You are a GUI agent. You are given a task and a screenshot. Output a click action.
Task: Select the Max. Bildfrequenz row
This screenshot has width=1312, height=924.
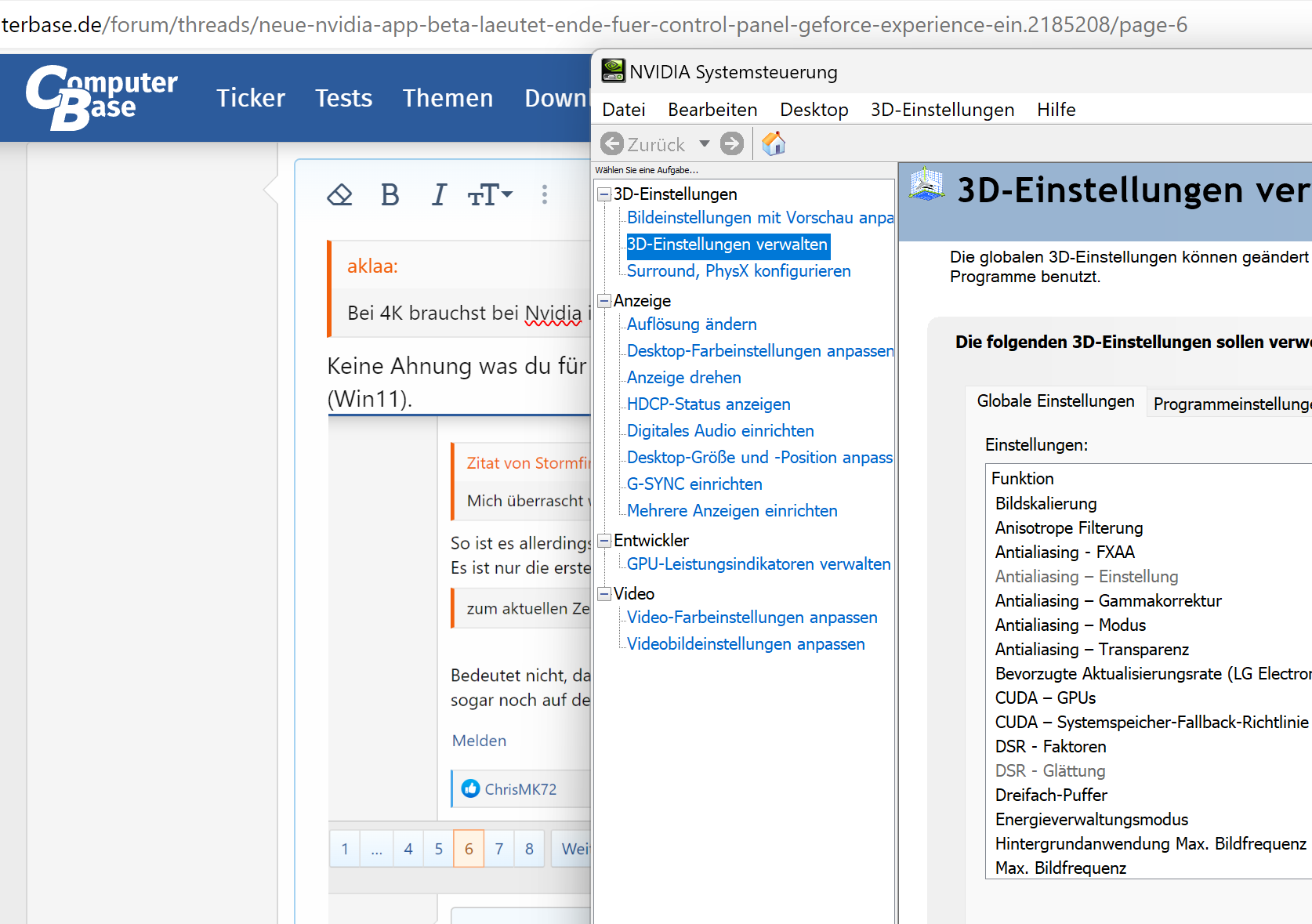click(x=1149, y=868)
